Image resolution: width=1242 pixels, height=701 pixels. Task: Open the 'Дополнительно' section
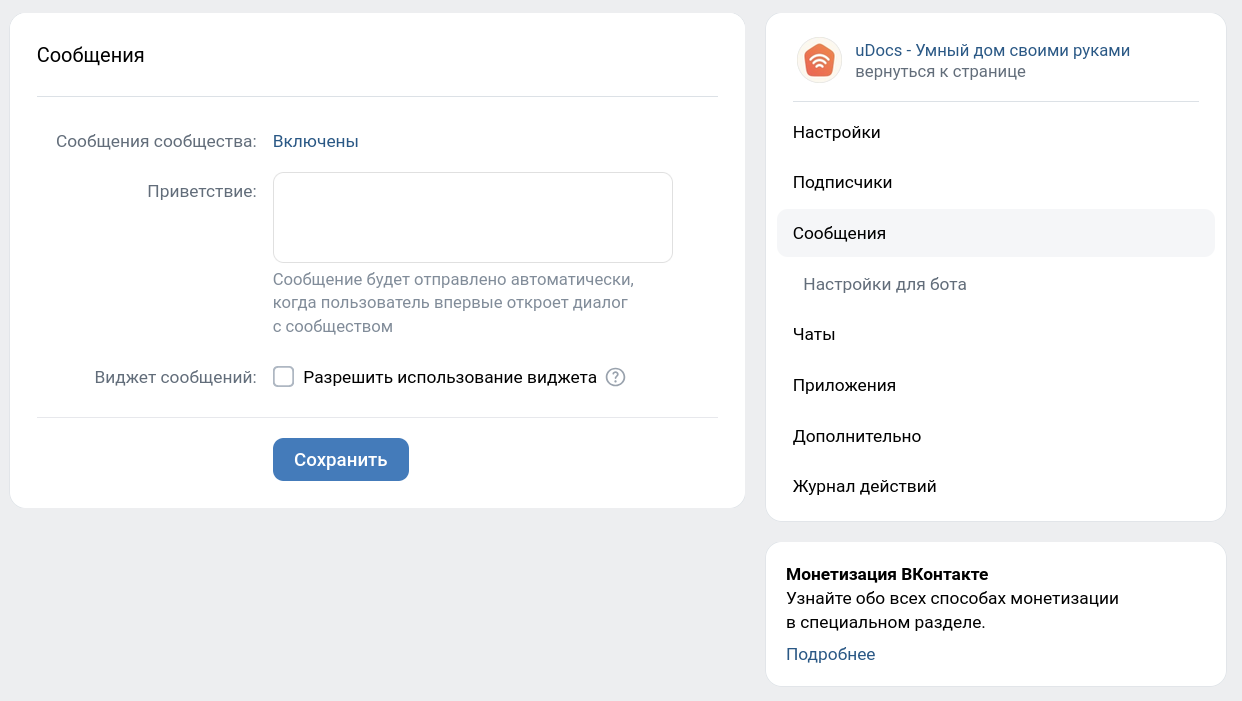coord(857,436)
